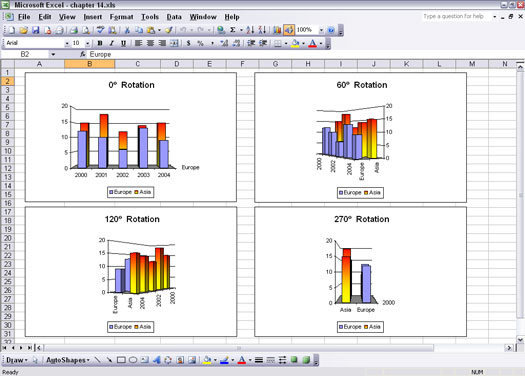Expand the Arial font name dropdown
This screenshot has width=525, height=376.
point(67,43)
